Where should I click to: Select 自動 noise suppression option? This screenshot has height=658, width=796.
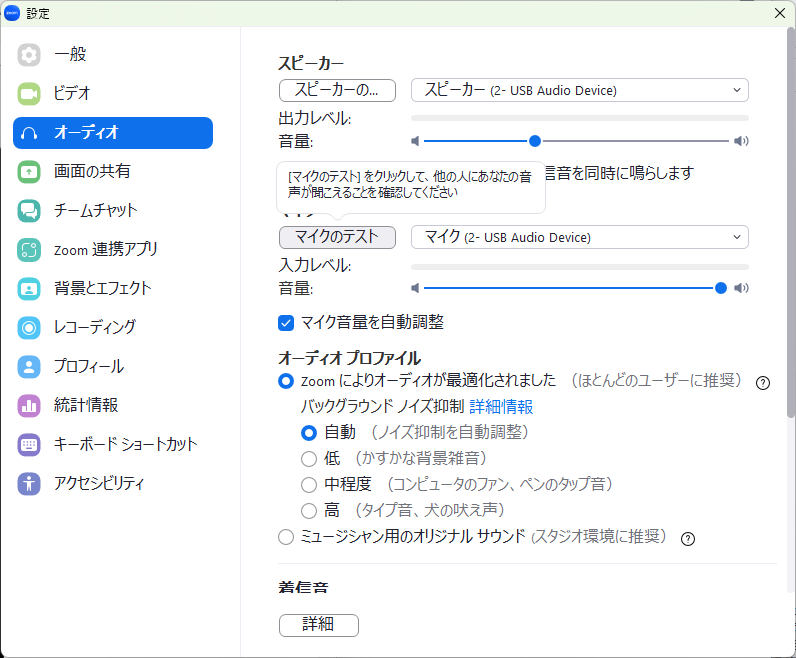309,433
